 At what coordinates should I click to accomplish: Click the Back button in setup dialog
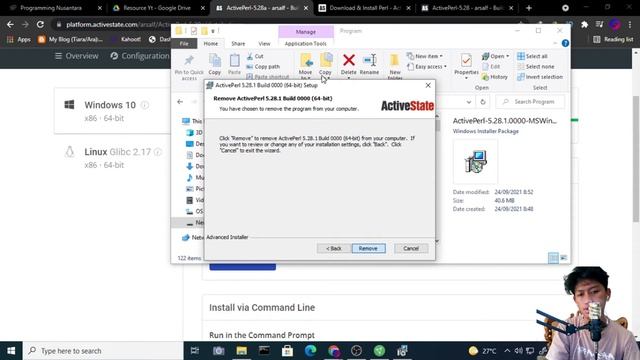click(x=333, y=248)
